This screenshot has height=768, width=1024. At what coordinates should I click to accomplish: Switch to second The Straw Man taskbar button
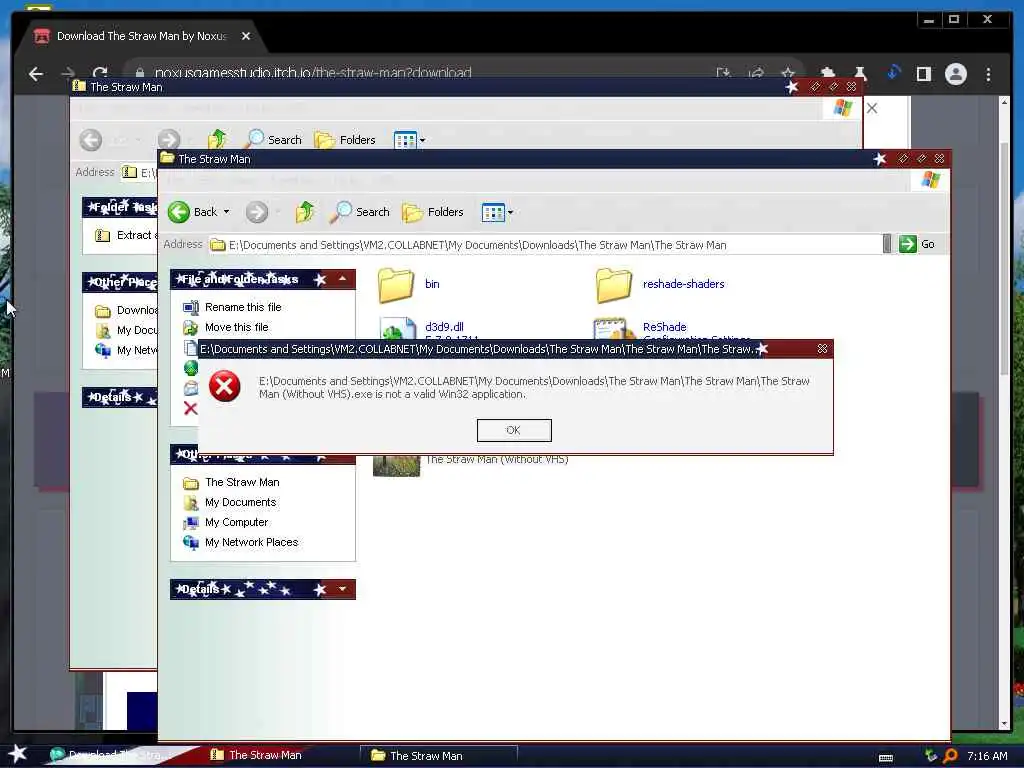coord(439,756)
